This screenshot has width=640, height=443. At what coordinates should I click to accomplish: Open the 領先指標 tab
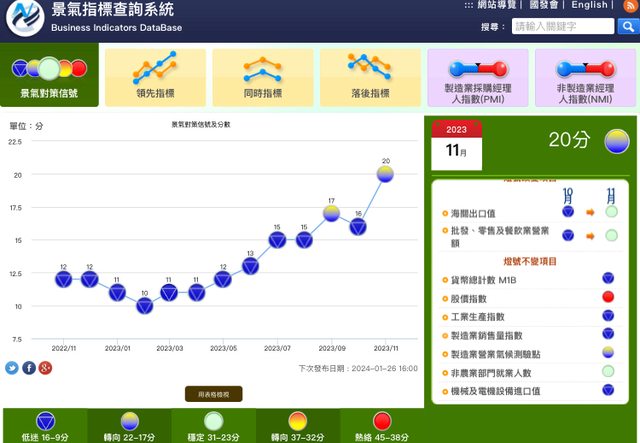(x=155, y=77)
